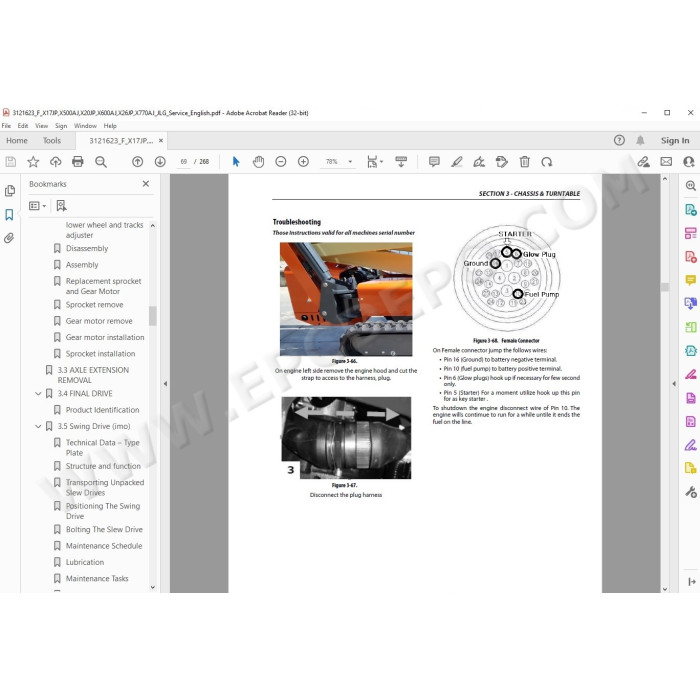This screenshot has width=700, height=700.
Task: Collapse the 3.5 Swing Drive bookmark
Action: click(x=38, y=426)
